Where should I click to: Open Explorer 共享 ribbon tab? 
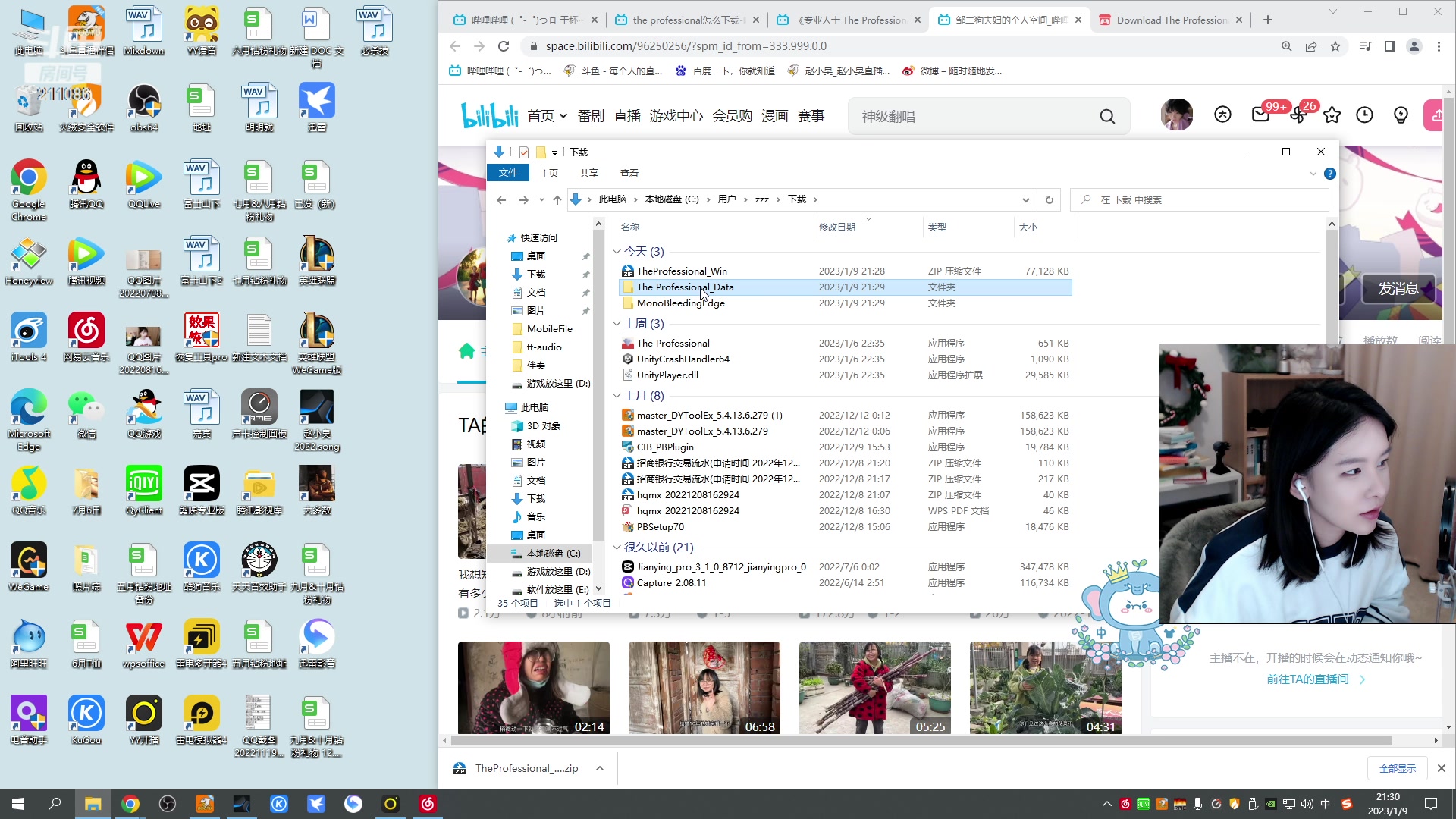pos(589,173)
